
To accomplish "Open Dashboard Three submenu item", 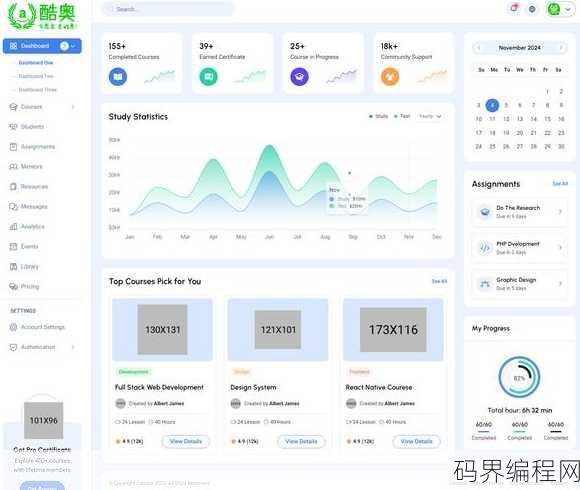I will pyautogui.click(x=37, y=89).
